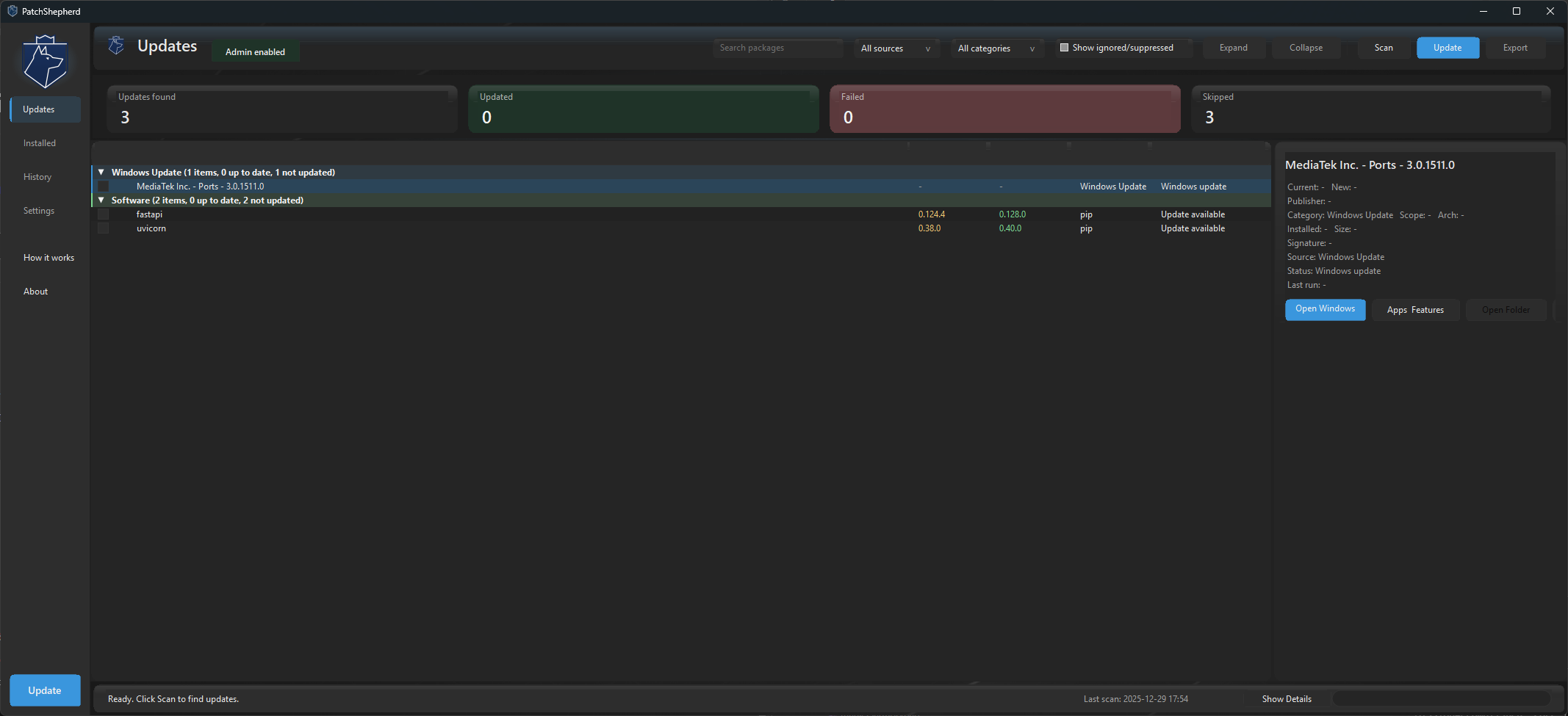This screenshot has width=1568, height=716.
Task: Check the fastapi package checkbox
Action: tap(103, 214)
